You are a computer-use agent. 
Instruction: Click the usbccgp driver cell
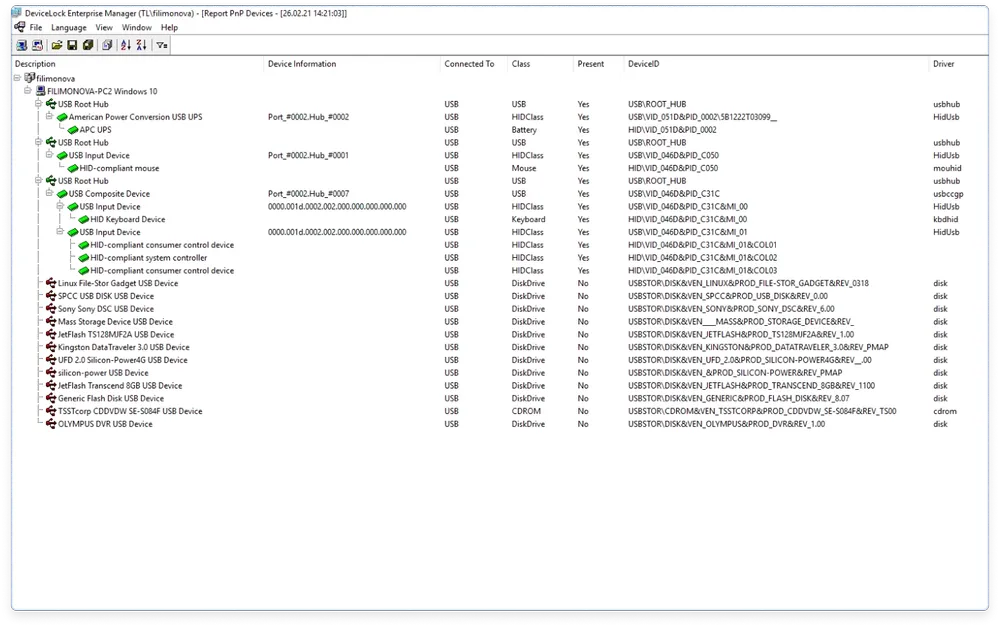[948, 194]
